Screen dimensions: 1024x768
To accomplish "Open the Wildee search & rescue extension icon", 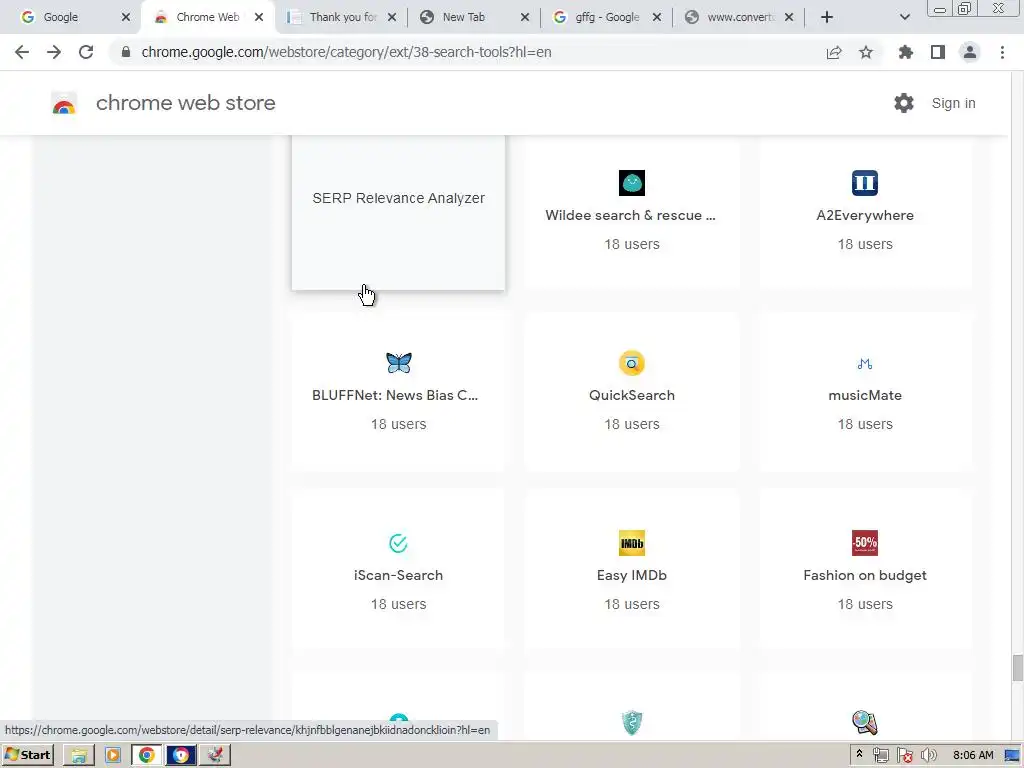I will [632, 183].
